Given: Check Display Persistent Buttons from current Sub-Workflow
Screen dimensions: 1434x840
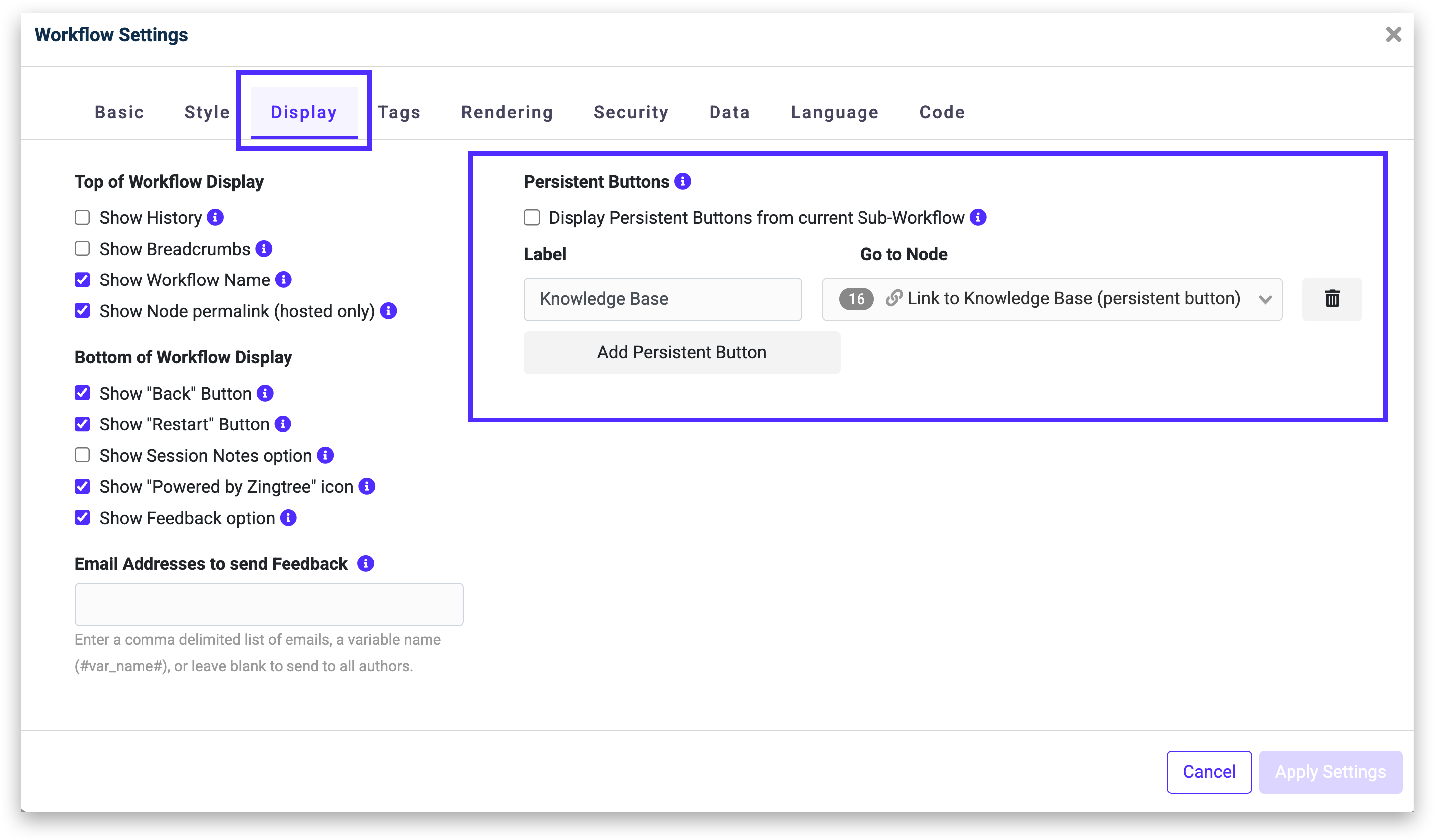Looking at the screenshot, I should coord(532,217).
